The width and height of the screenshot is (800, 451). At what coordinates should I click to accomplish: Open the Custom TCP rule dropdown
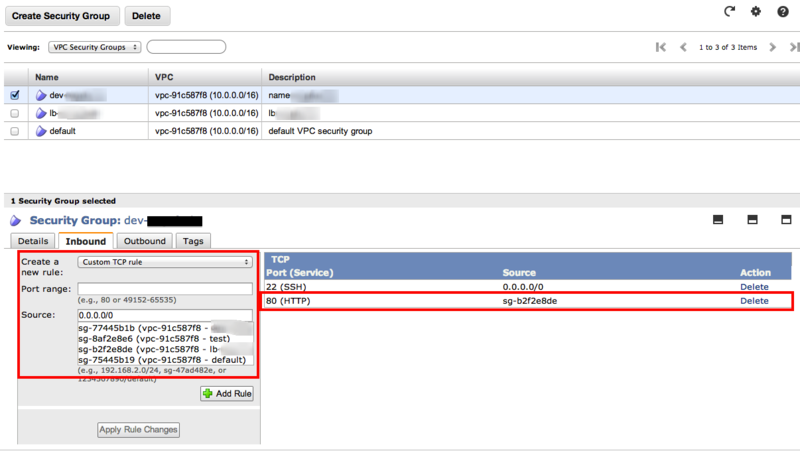(165, 262)
